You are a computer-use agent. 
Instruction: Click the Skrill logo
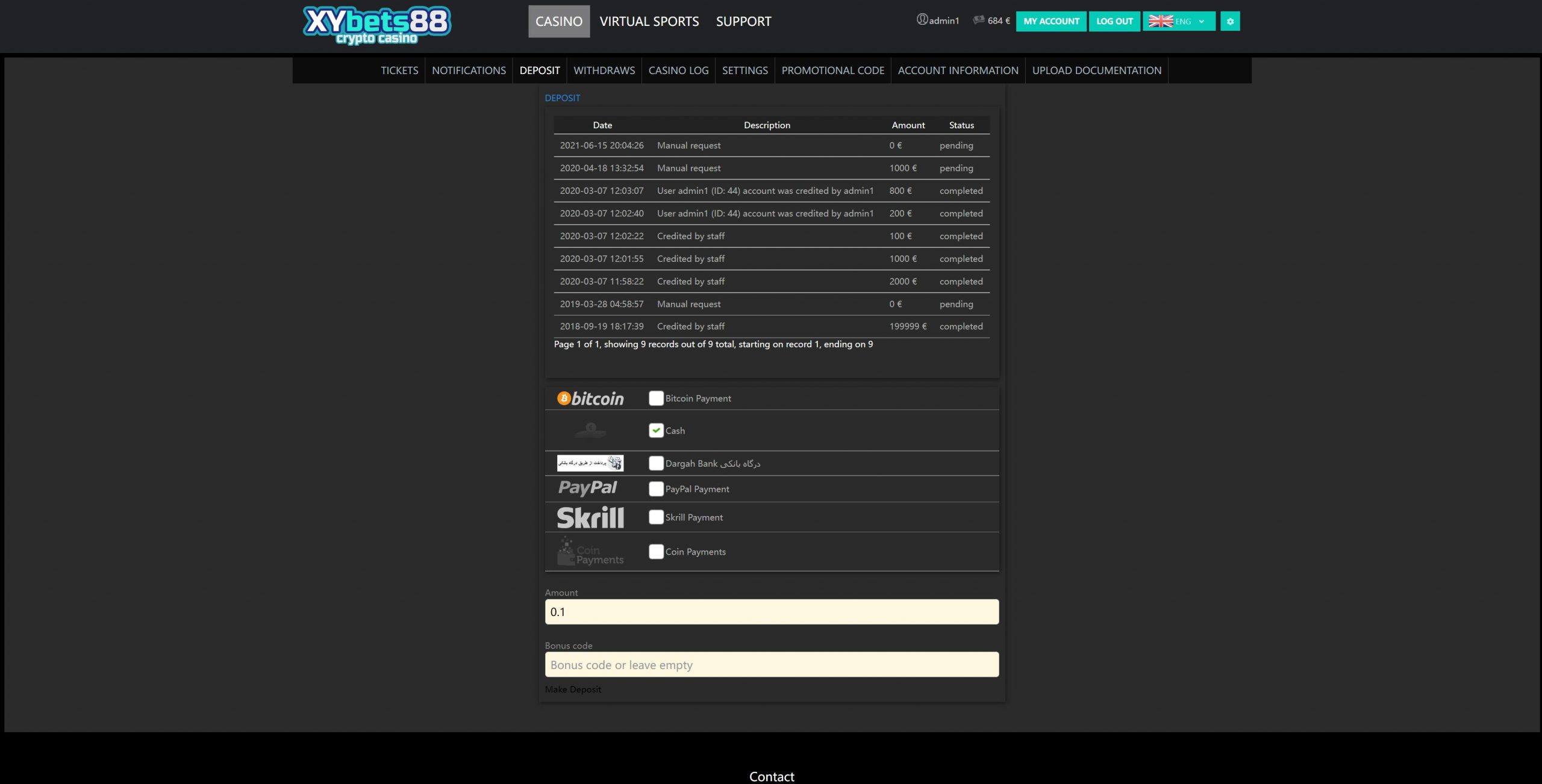coord(590,517)
